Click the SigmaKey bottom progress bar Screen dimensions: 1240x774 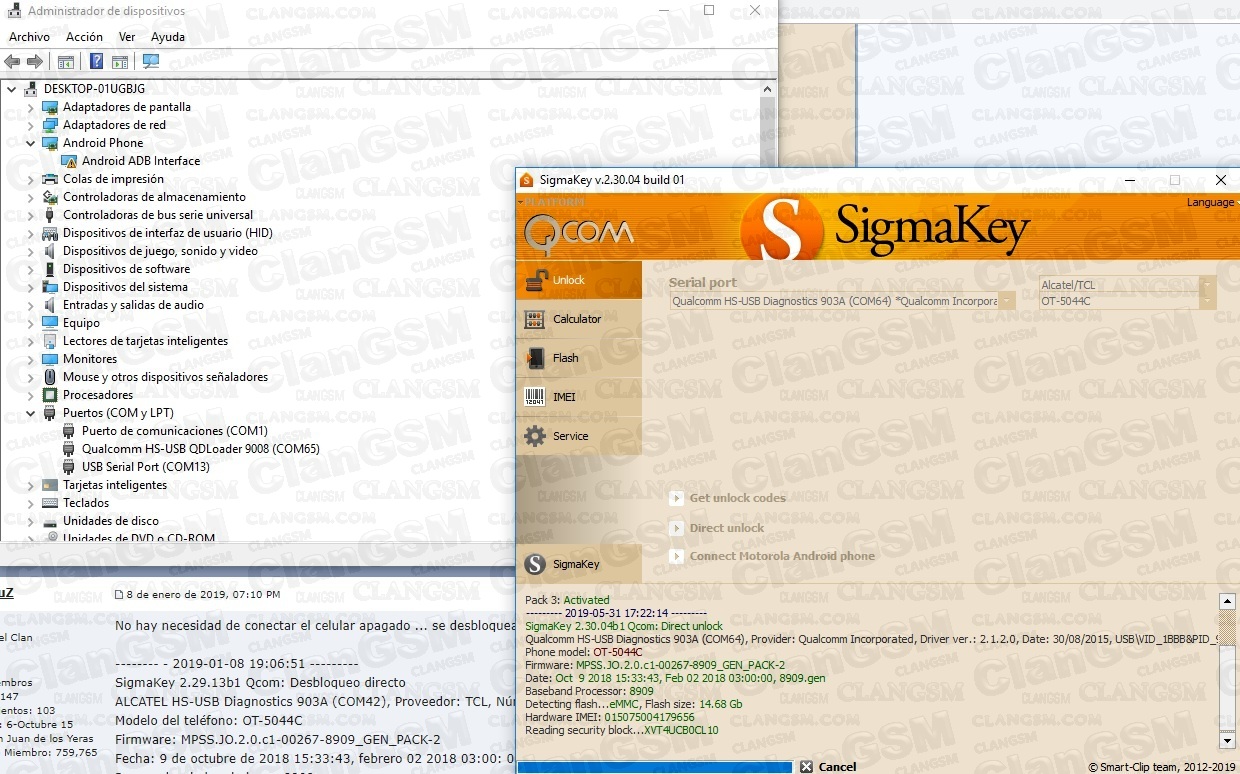pyautogui.click(x=655, y=767)
